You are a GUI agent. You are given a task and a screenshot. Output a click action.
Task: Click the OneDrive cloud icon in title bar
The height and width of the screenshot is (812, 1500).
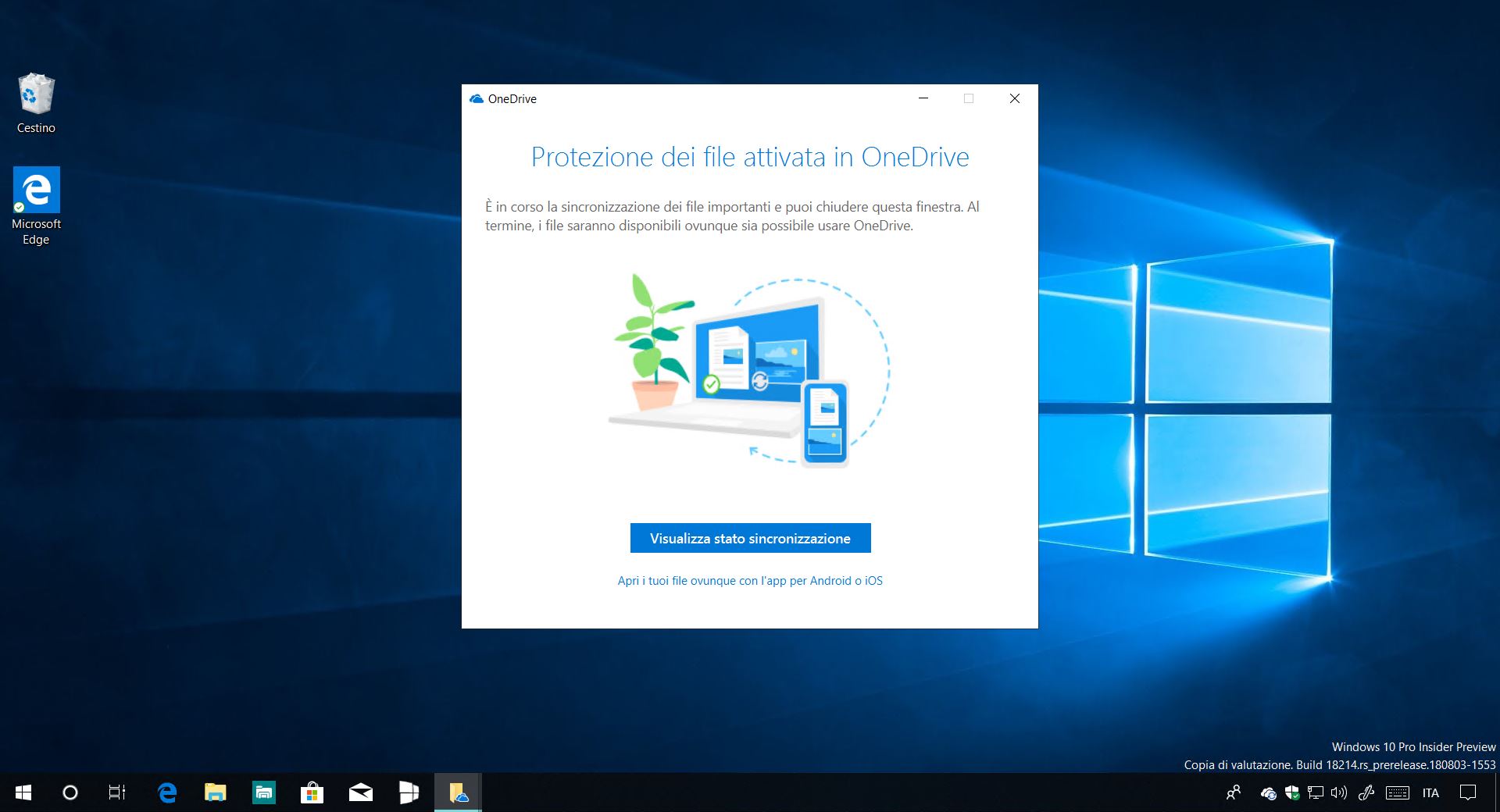[477, 99]
